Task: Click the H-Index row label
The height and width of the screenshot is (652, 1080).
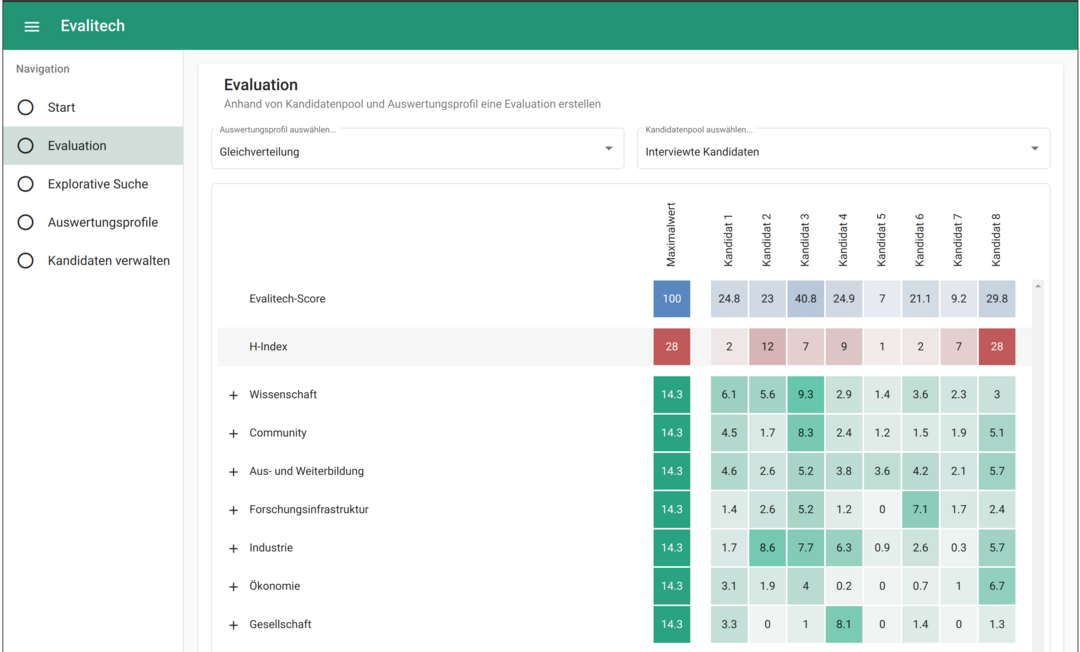Action: coord(268,346)
